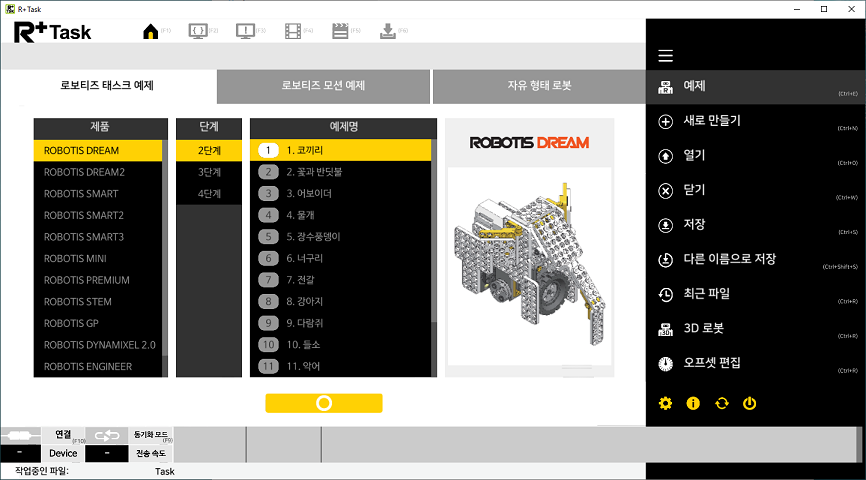Viewport: 866px width, 480px height.
Task: Open settings with the gear icon
Action: click(x=666, y=403)
